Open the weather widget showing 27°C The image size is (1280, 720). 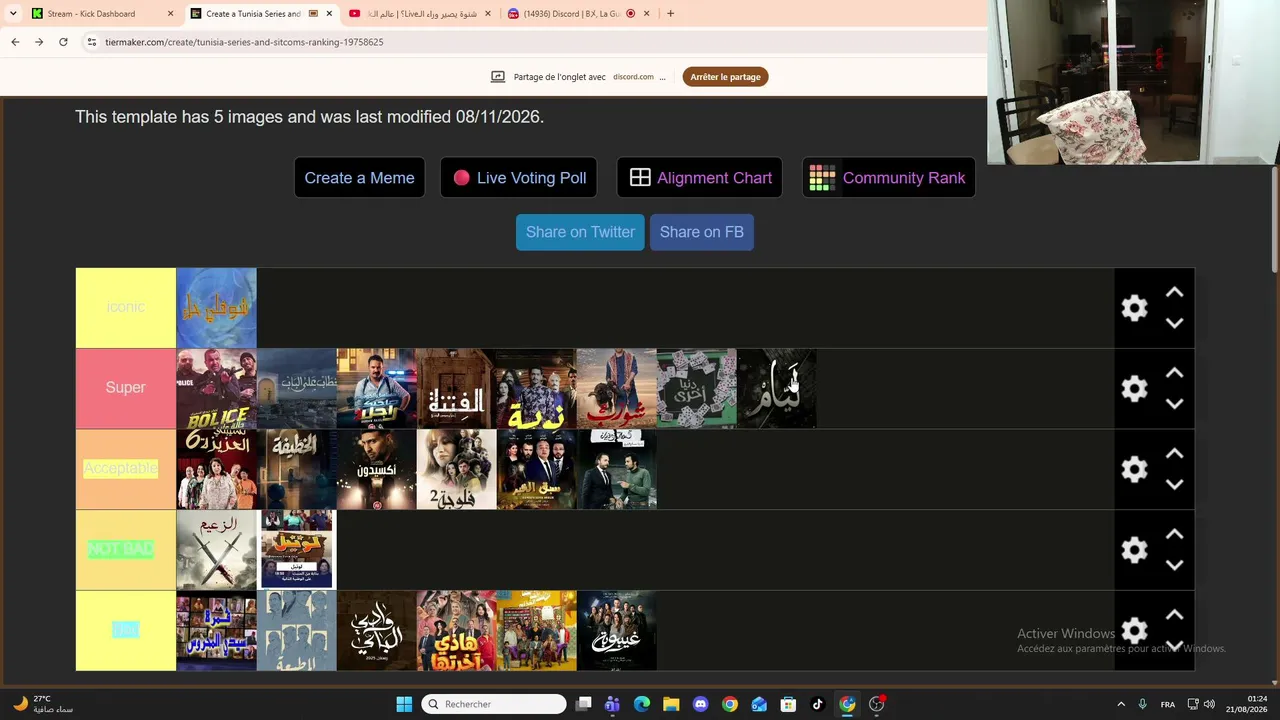click(x=42, y=704)
